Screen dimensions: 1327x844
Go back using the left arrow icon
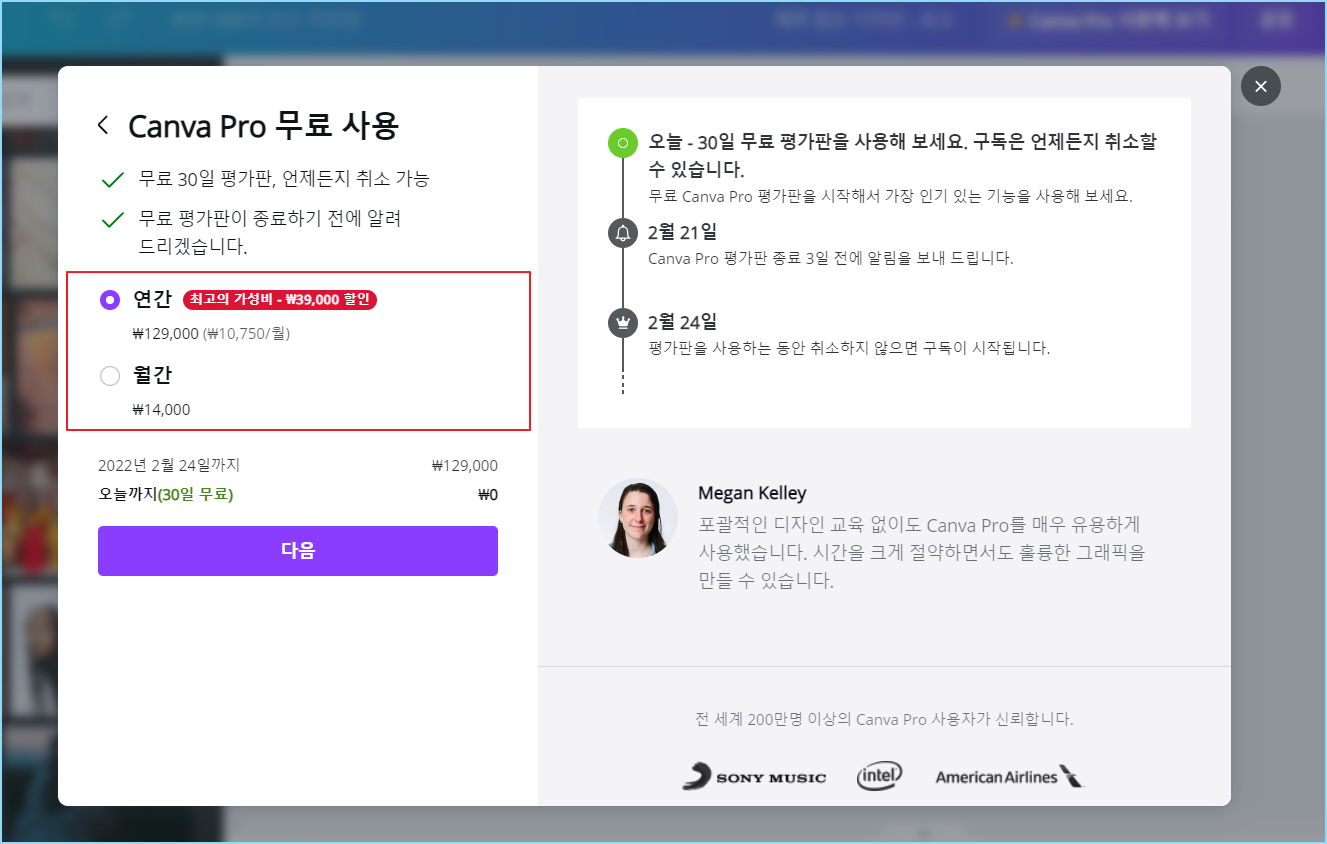(x=103, y=125)
